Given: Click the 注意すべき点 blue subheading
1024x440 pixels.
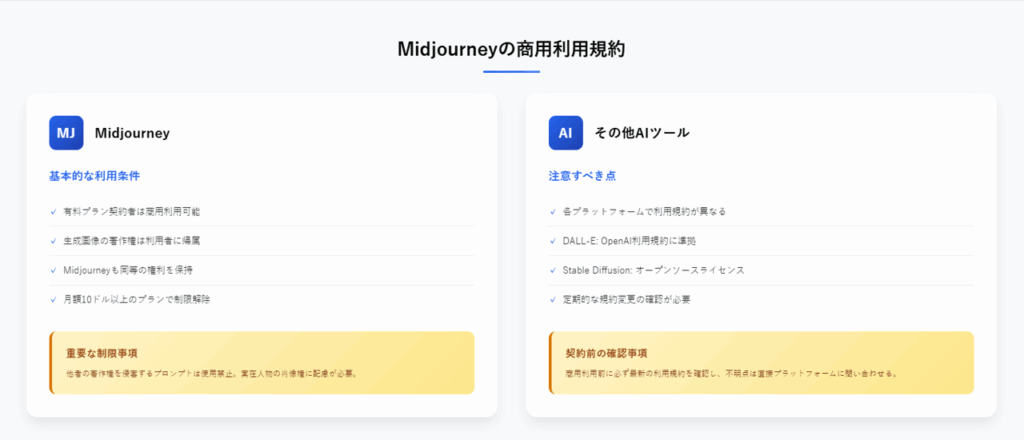Looking at the screenshot, I should coord(583,176).
